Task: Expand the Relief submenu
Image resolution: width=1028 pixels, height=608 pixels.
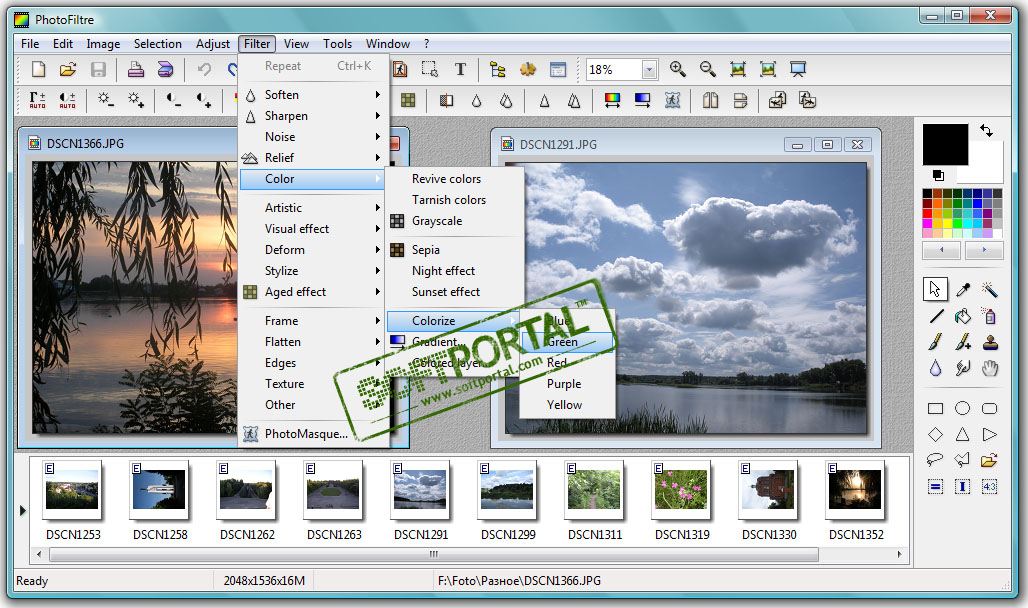Action: pos(313,158)
